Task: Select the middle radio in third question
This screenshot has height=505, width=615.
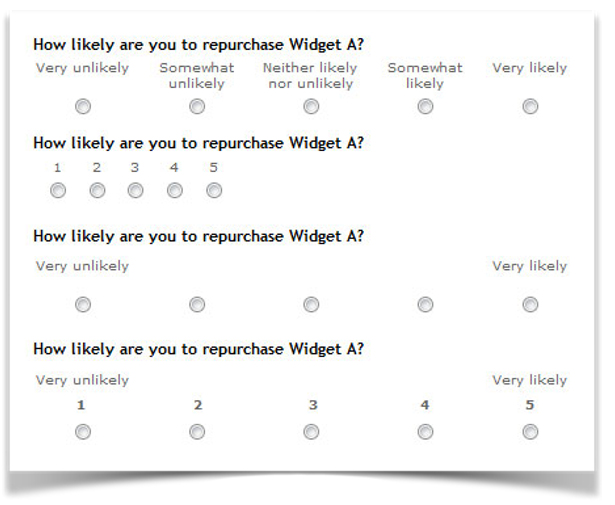Action: point(311,305)
